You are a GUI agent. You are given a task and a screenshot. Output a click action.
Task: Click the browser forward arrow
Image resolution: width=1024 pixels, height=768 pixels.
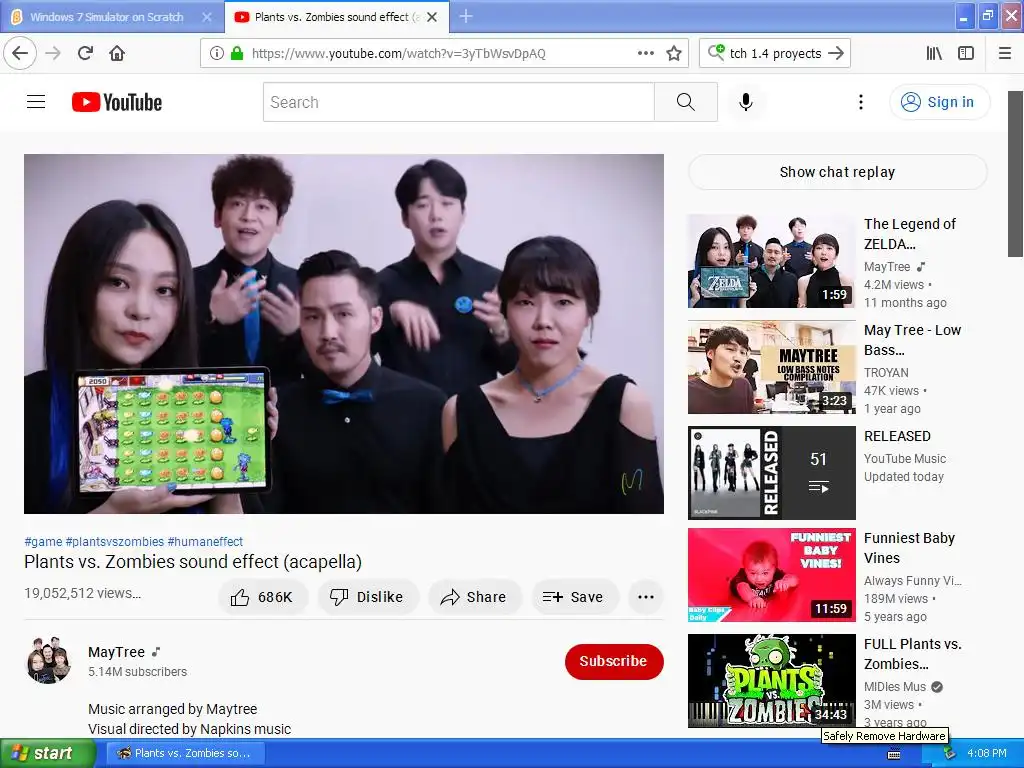click(53, 53)
